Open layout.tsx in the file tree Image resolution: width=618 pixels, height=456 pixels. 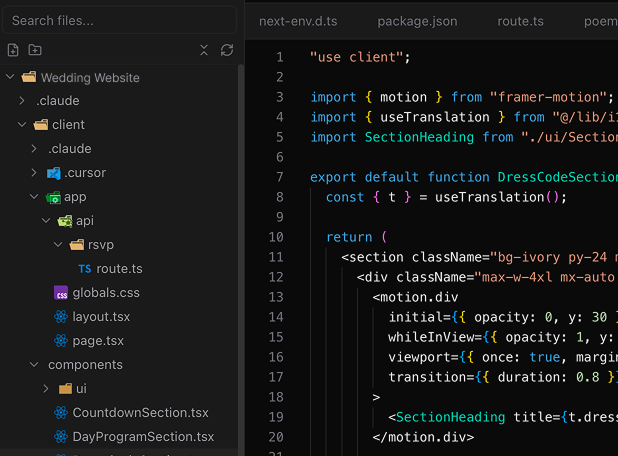(101, 317)
